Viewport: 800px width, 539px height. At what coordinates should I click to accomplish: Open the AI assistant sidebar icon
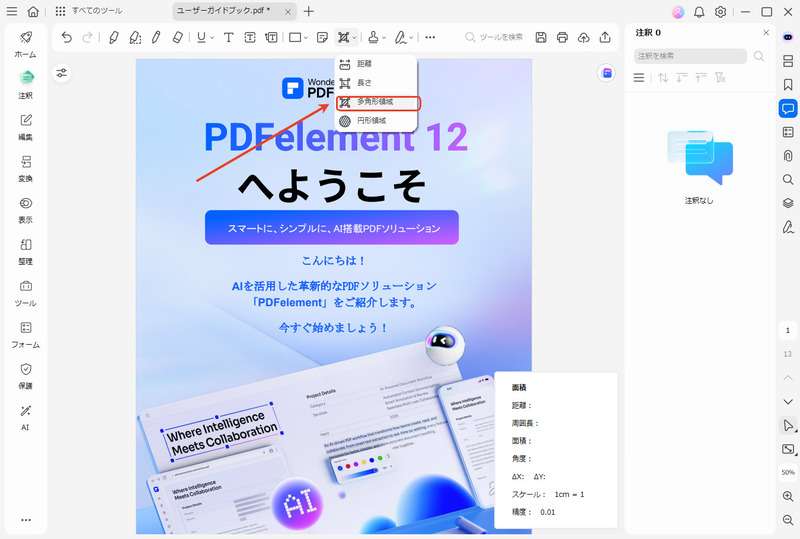788,37
